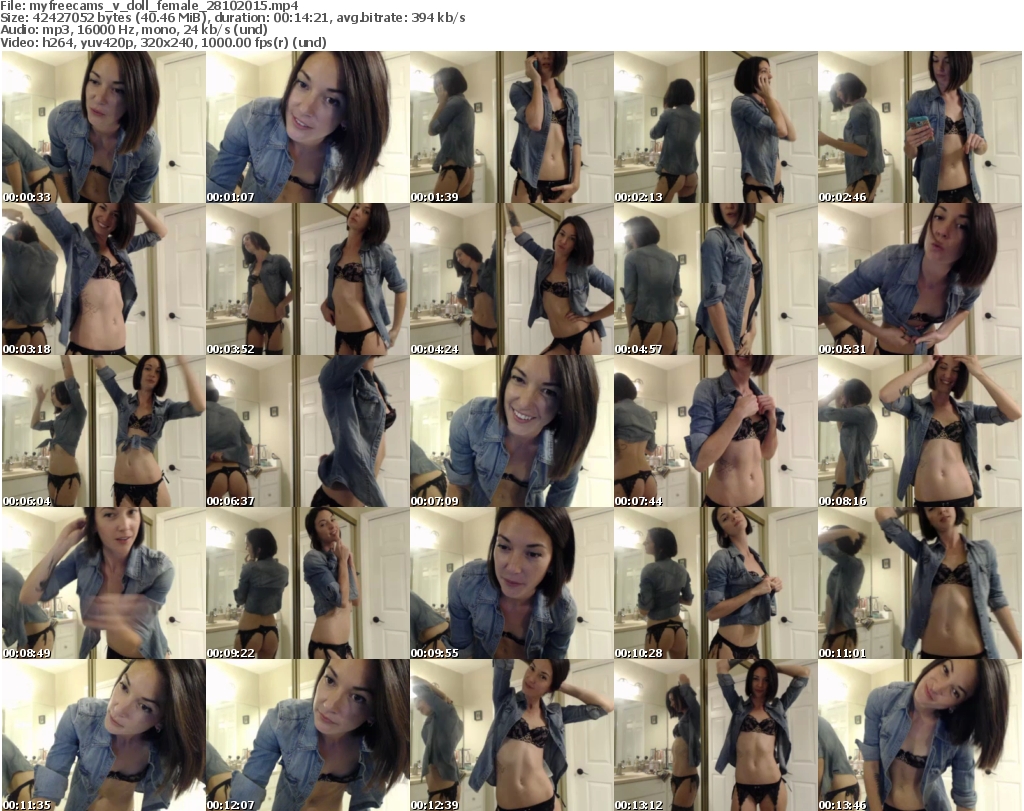1024x811 pixels.
Task: Select the Video h264 info line
Action: click(x=163, y=42)
